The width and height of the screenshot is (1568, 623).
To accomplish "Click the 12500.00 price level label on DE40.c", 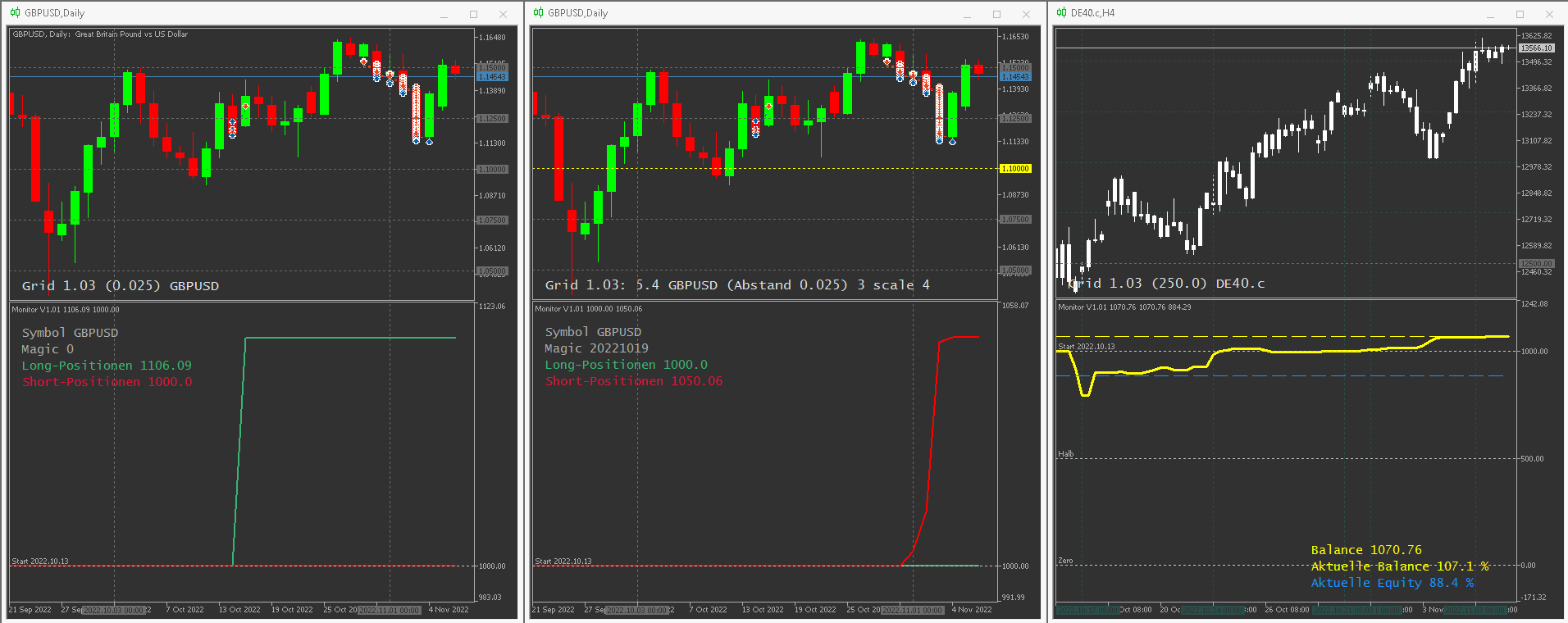I will click(1537, 263).
